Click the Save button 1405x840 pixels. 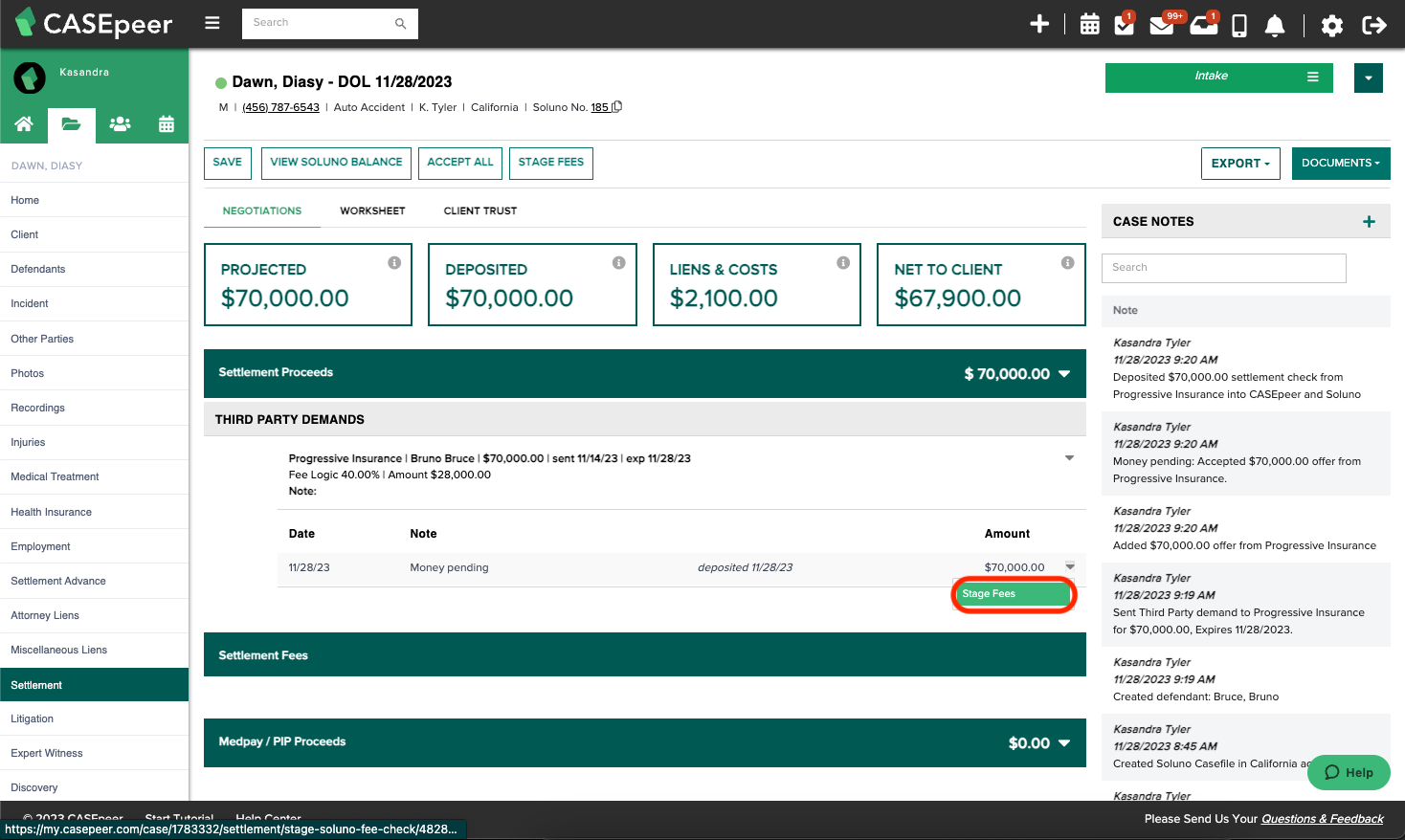[x=228, y=164]
